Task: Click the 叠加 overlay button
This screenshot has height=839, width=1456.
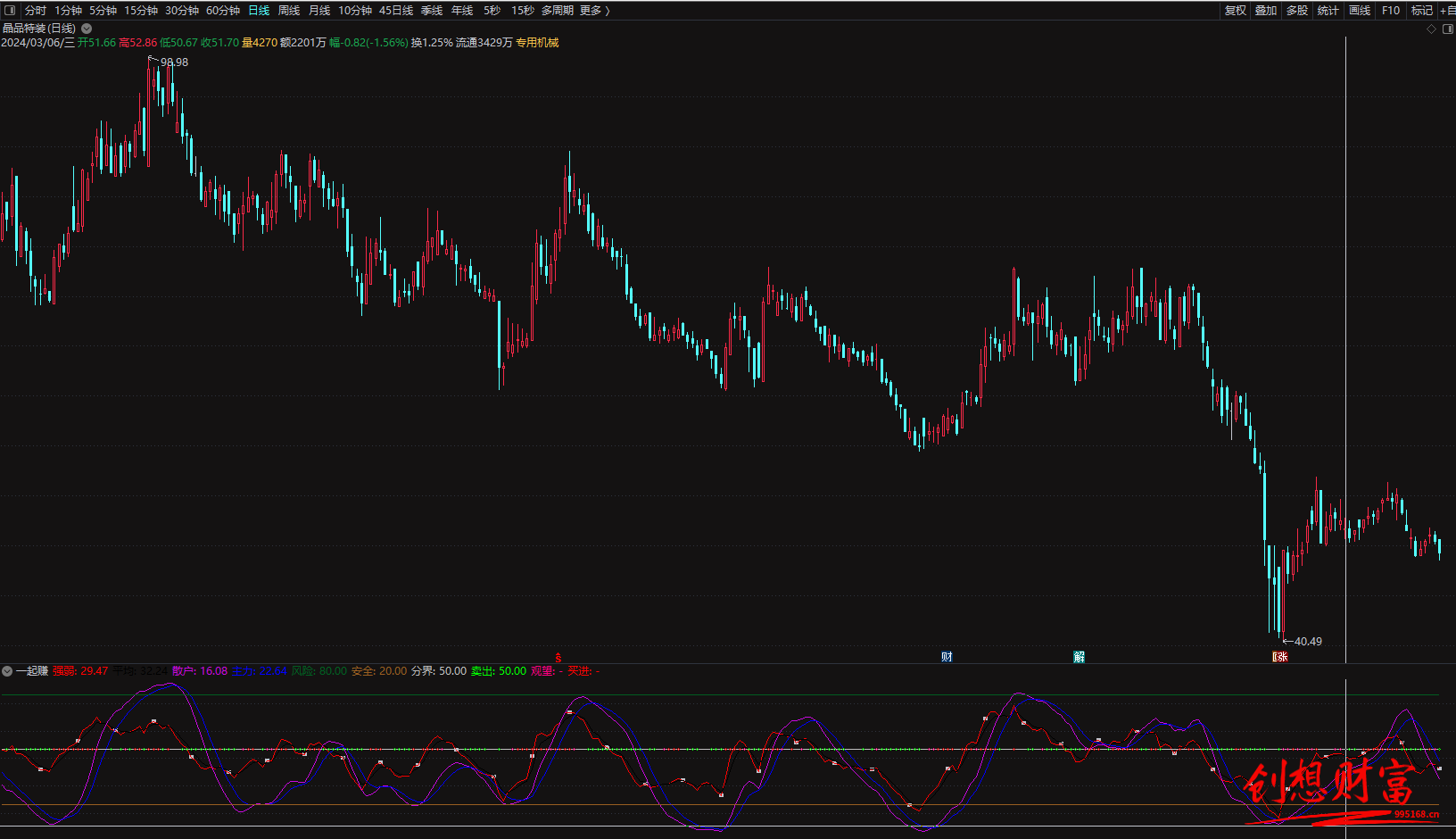Action: [x=1266, y=11]
